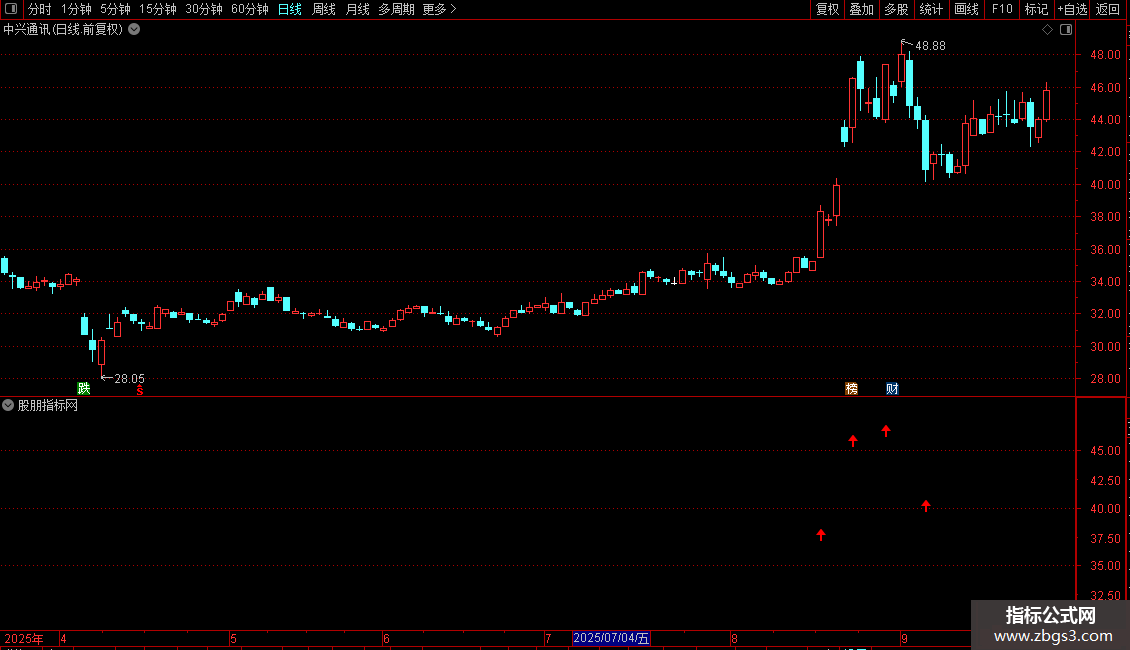Screen dimensions: 1130x650
Task: Click the 48.00 price axis label
Action: tap(1105, 55)
